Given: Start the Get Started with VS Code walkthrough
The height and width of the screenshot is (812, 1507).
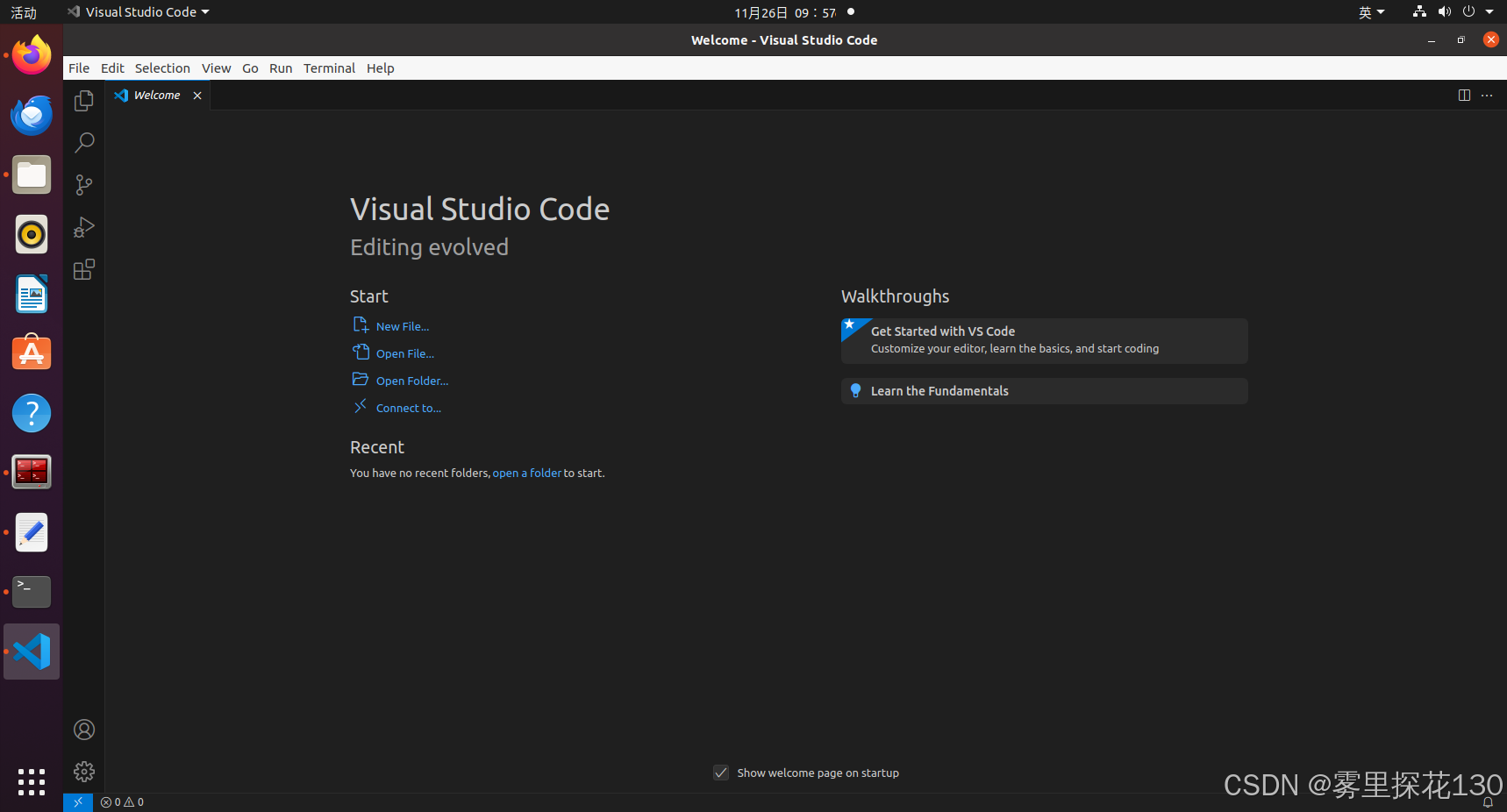Looking at the screenshot, I should pos(1043,340).
